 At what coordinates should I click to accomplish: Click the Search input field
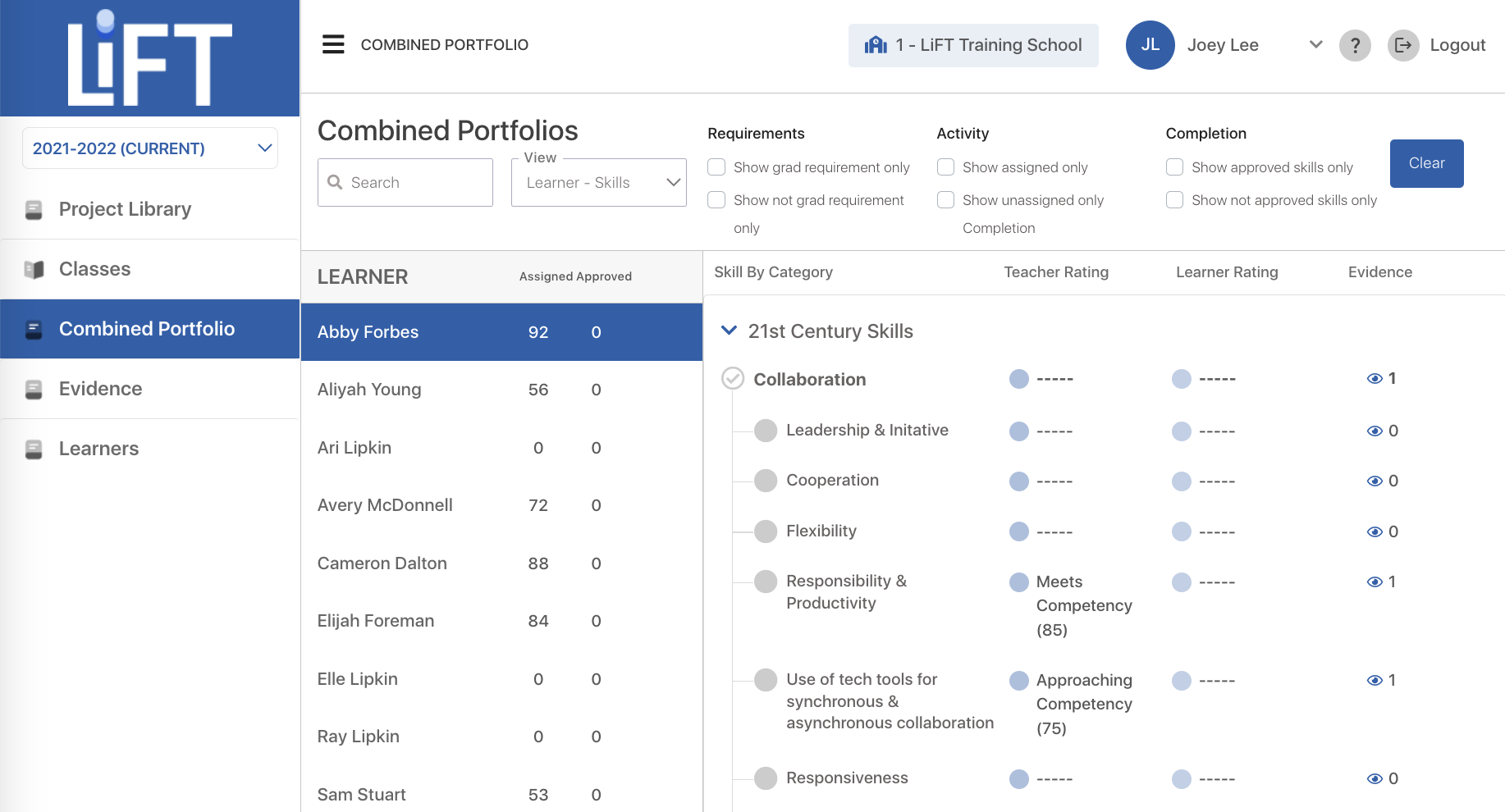pos(405,182)
